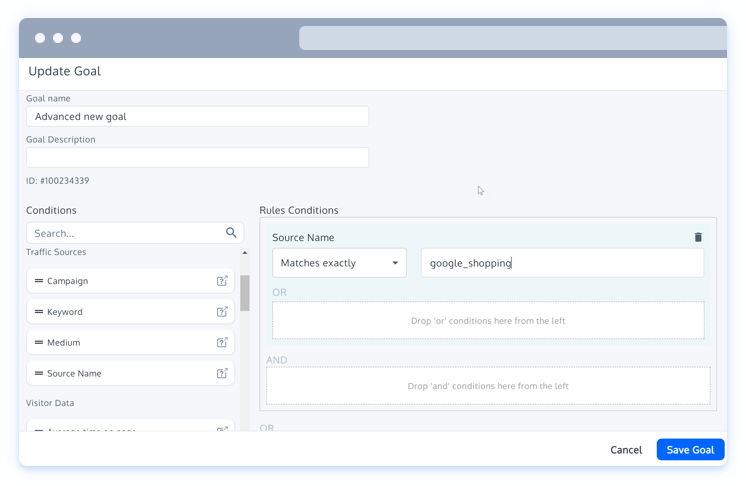Click the 'and' conditions drop zone
Image resolution: width=746 pixels, height=486 pixels.
pyautogui.click(x=488, y=385)
